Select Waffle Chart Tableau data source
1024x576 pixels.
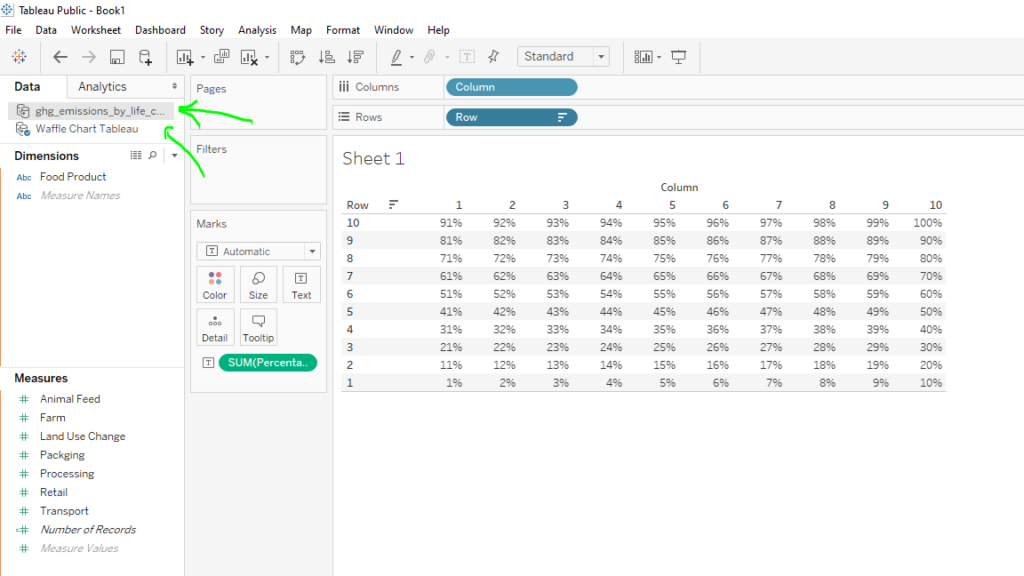click(x=87, y=129)
